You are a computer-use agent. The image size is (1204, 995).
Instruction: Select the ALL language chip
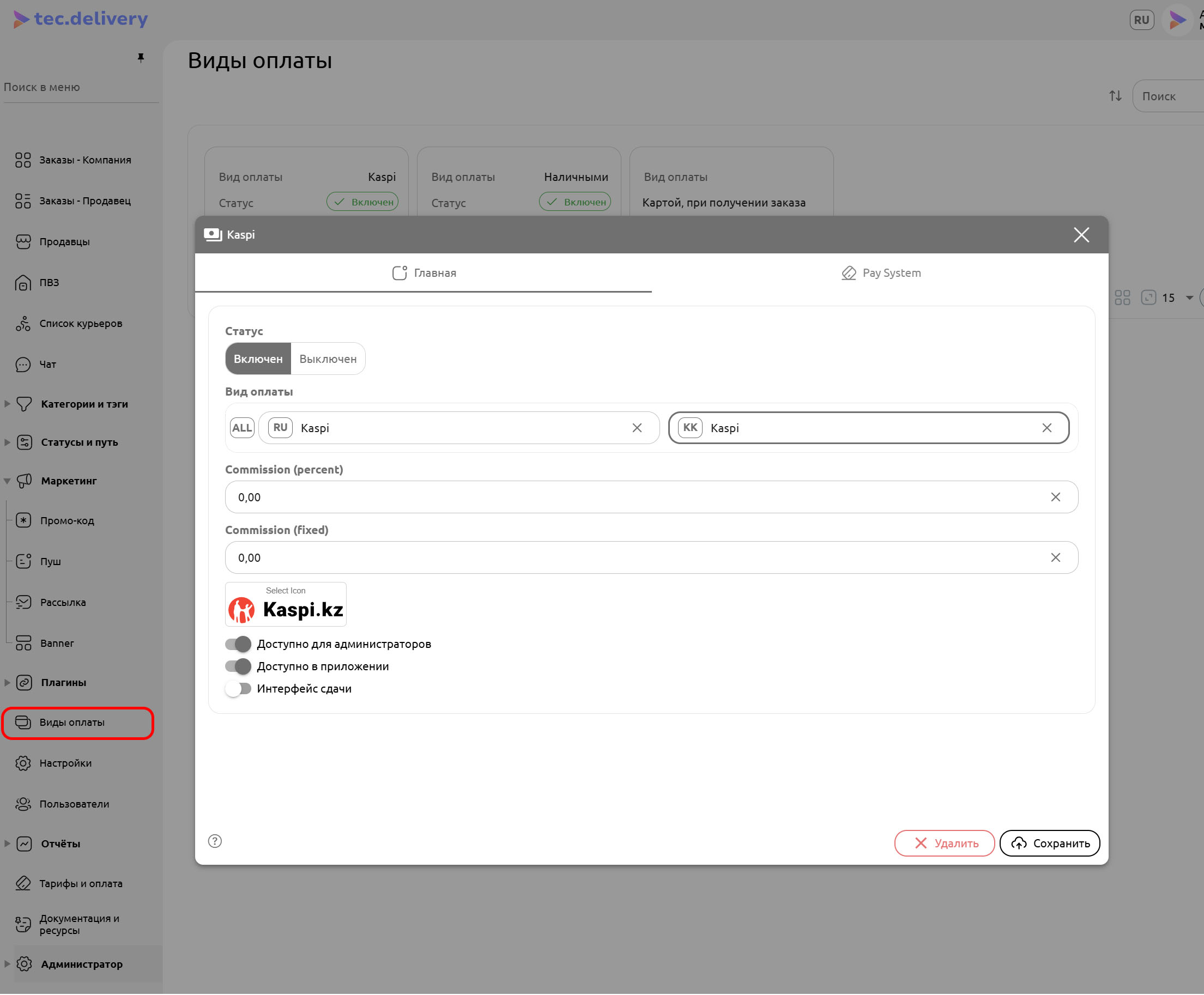click(242, 428)
